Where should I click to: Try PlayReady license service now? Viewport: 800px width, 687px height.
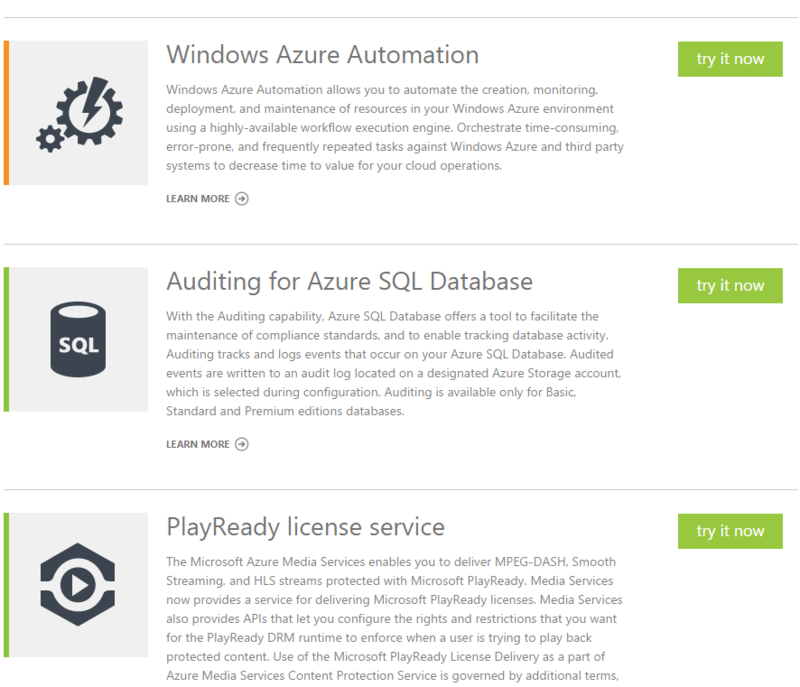click(x=730, y=531)
